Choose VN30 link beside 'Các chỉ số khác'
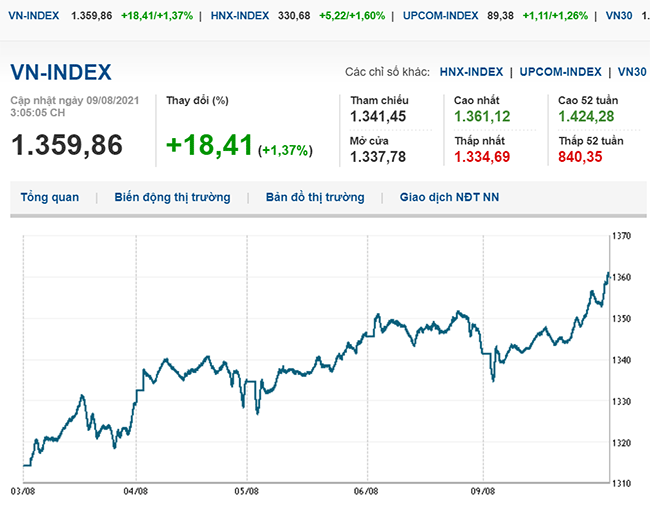The height and width of the screenshot is (505, 650). tap(632, 72)
